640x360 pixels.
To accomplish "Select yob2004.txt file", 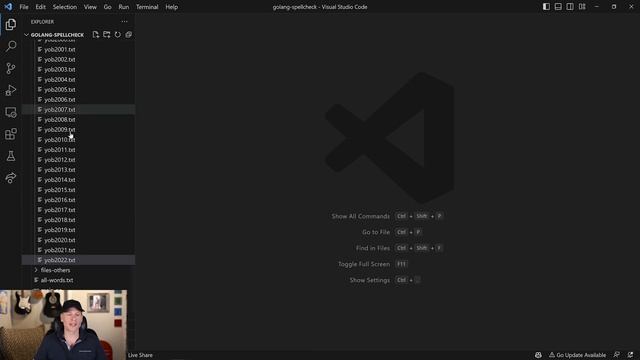I will tap(78, 80).
